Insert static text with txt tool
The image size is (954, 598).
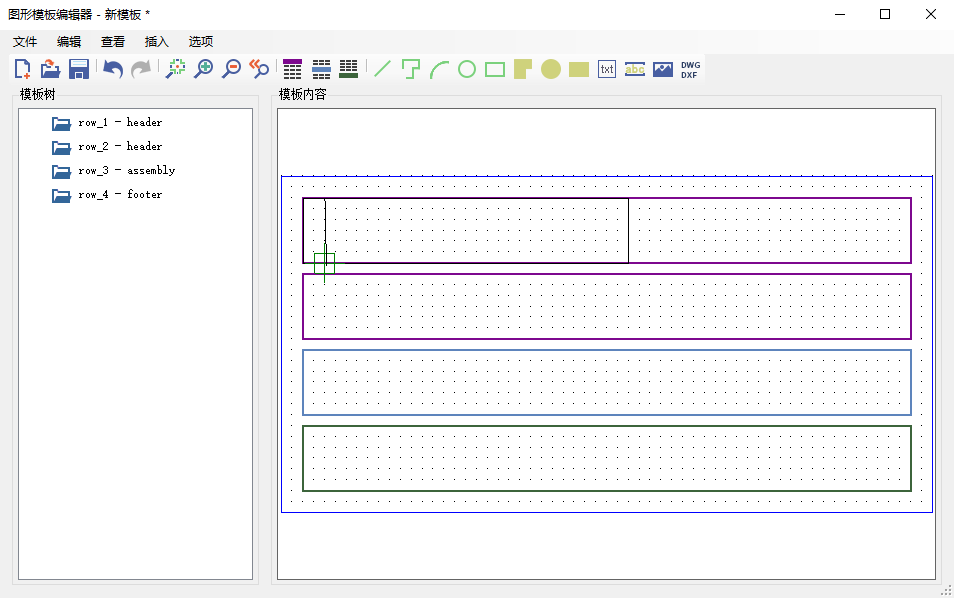click(607, 69)
